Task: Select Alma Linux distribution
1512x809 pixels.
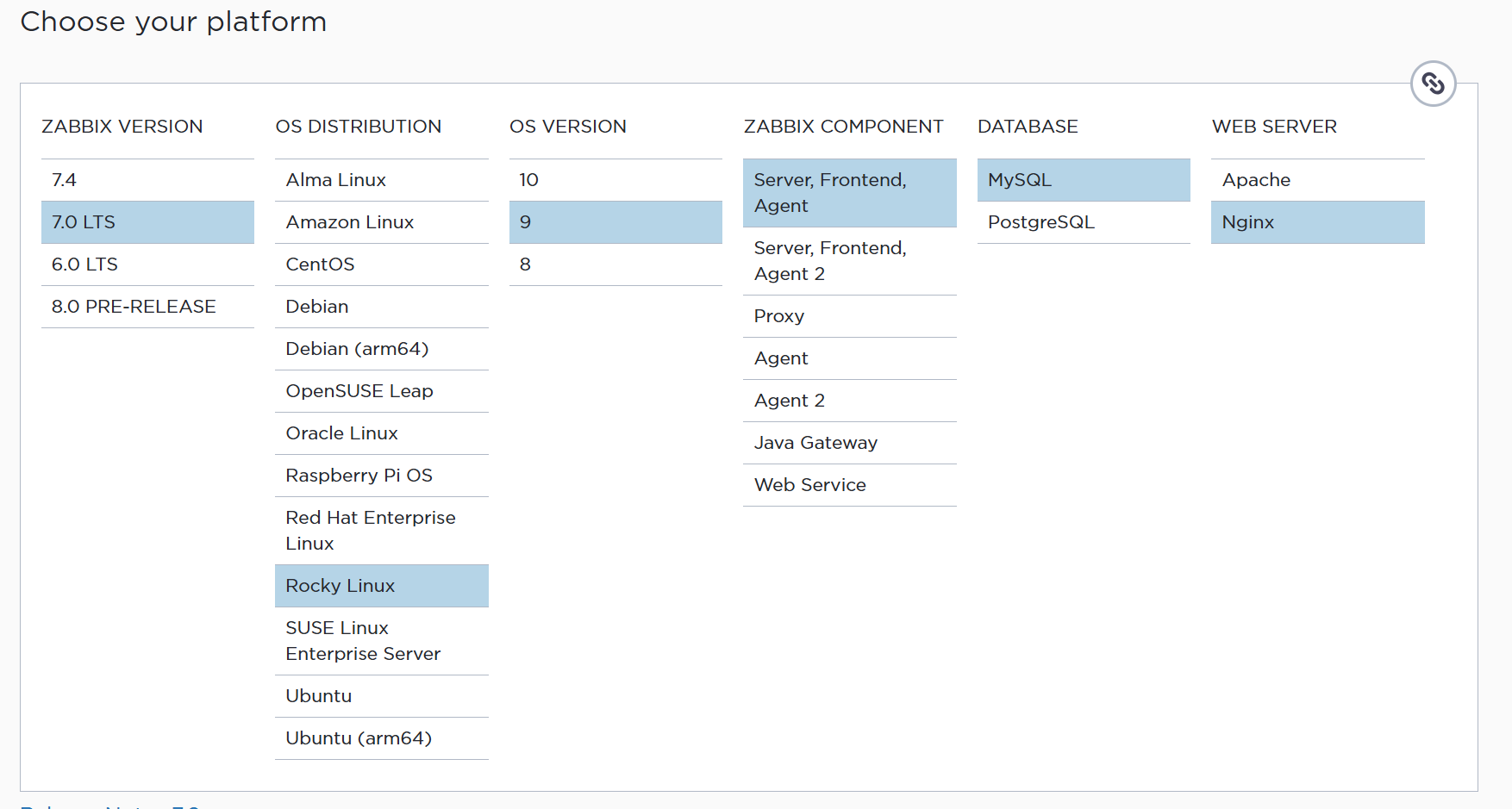Action: [381, 180]
